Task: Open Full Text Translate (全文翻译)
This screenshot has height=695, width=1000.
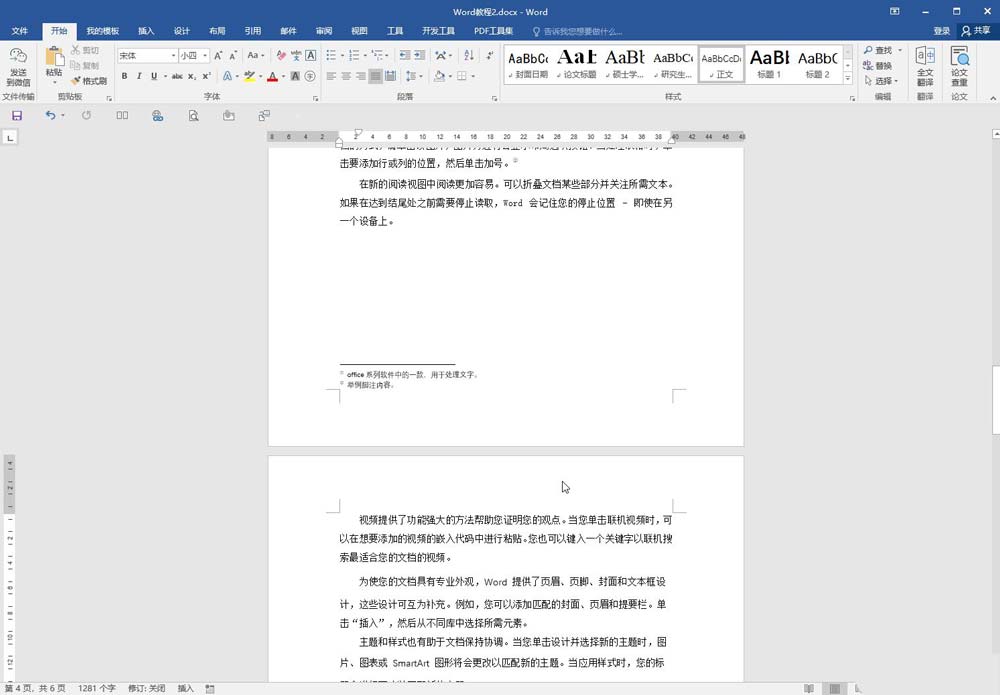Action: 925,66
